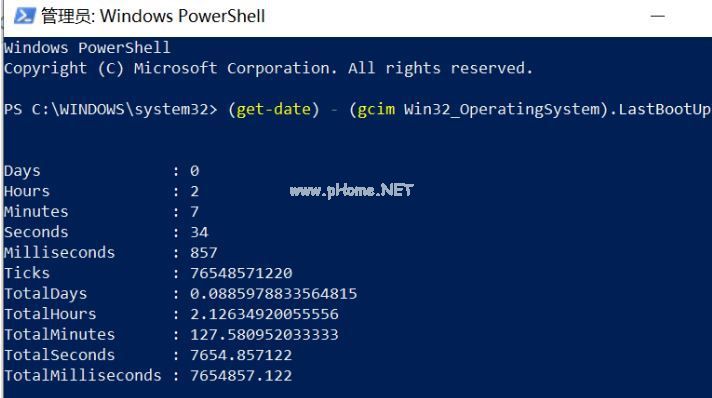The height and width of the screenshot is (398, 712).
Task: Click the get-date command text
Action: (274, 109)
